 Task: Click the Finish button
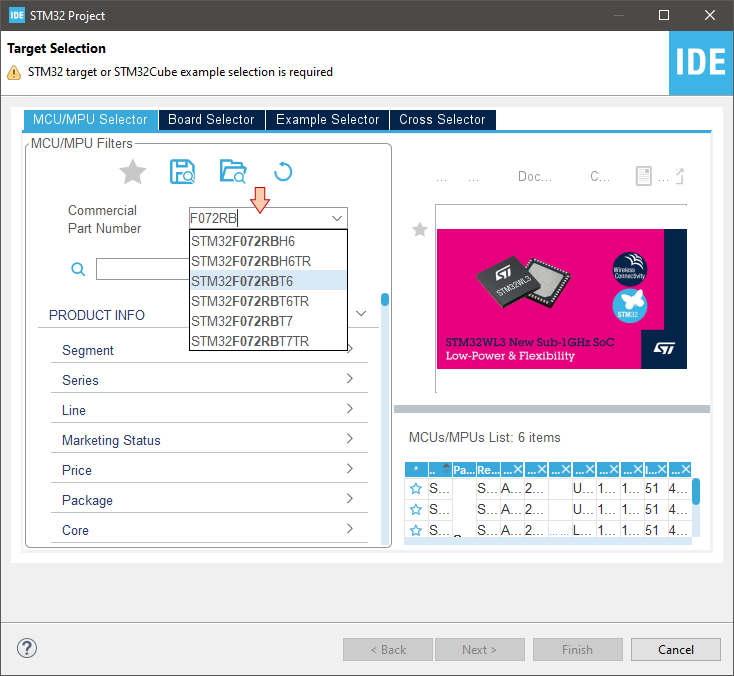click(x=578, y=649)
